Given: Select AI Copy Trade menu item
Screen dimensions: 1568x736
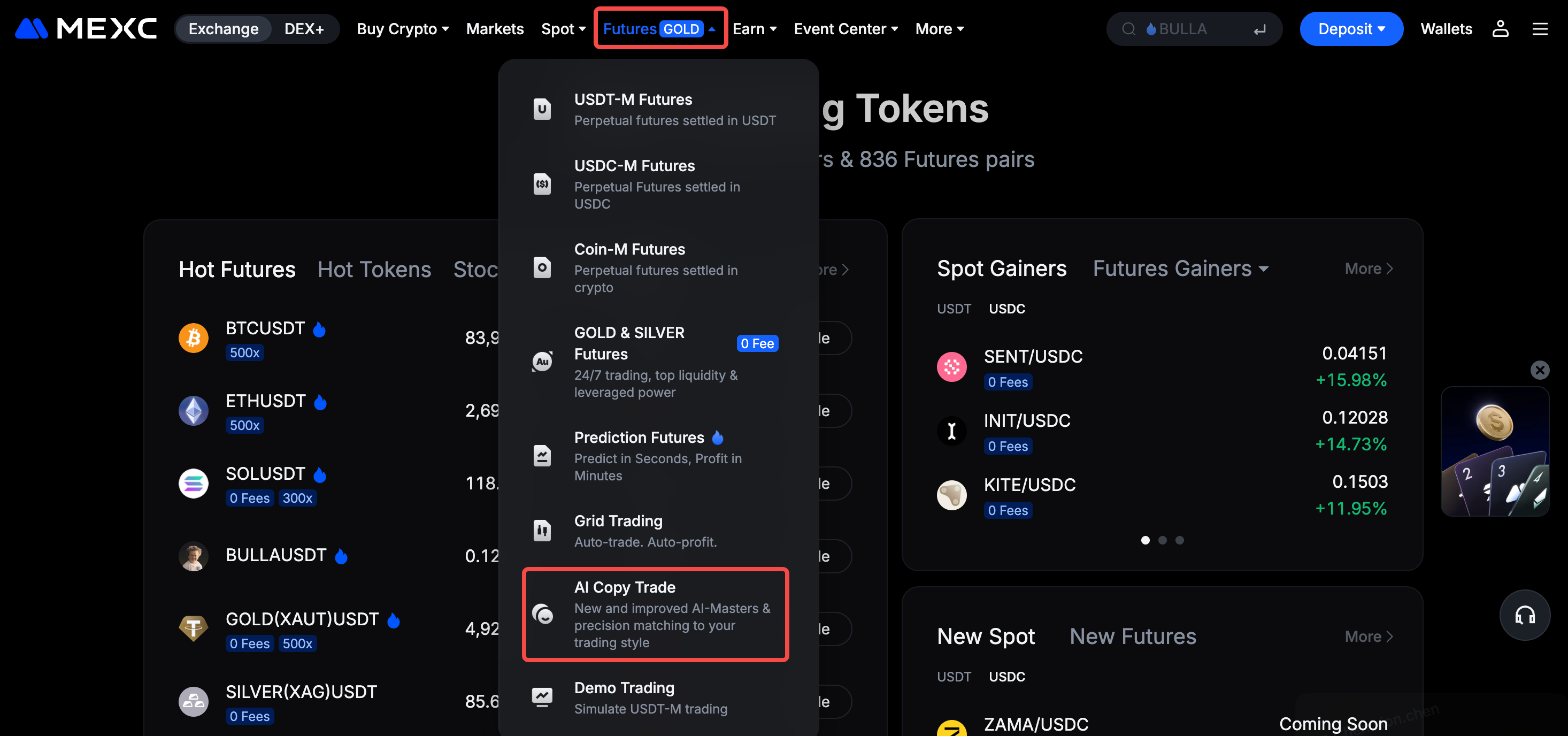Looking at the screenshot, I should [x=655, y=614].
